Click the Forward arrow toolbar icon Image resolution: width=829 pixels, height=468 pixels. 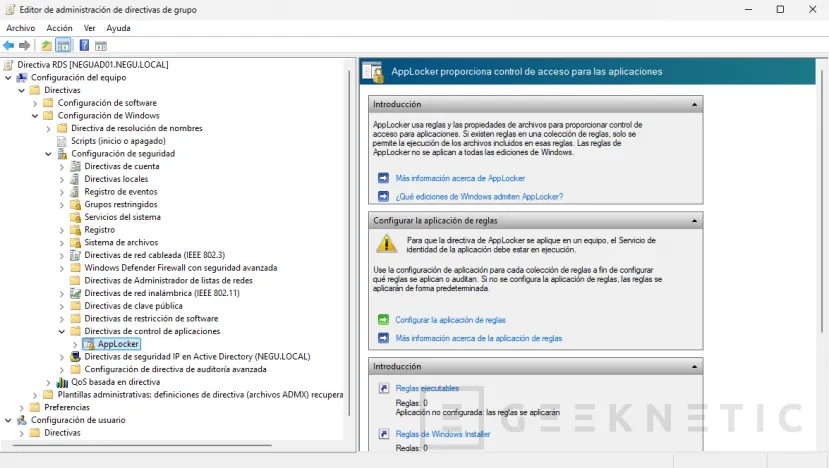24,45
